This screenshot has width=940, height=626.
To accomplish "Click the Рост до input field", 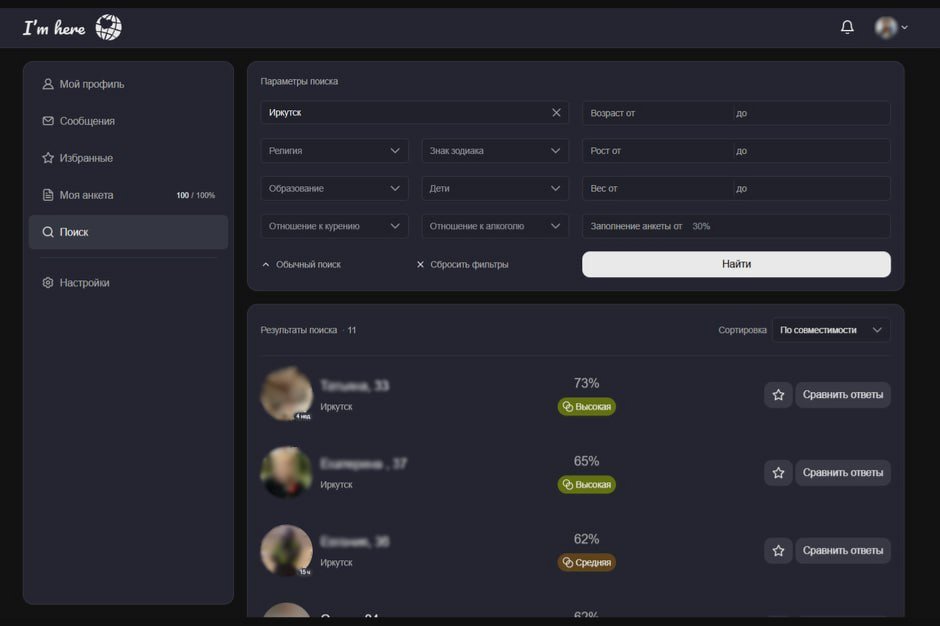I will 812,151.
